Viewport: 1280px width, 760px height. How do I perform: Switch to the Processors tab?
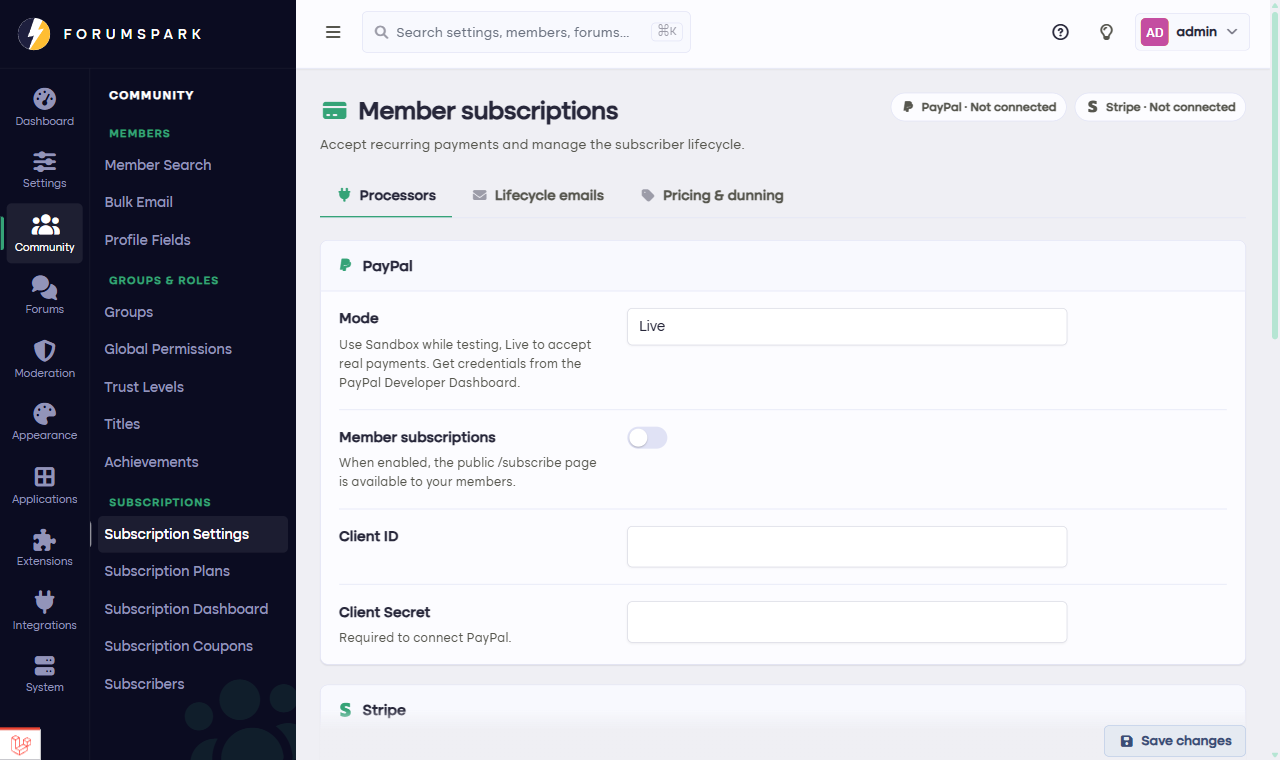click(x=386, y=195)
